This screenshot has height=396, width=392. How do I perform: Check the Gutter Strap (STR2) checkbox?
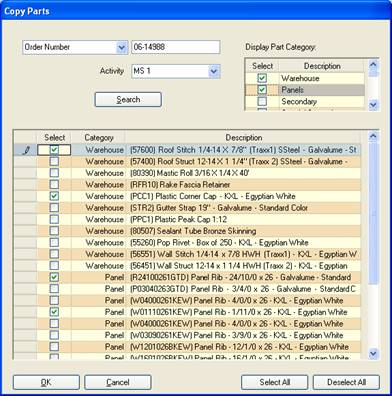click(x=54, y=208)
